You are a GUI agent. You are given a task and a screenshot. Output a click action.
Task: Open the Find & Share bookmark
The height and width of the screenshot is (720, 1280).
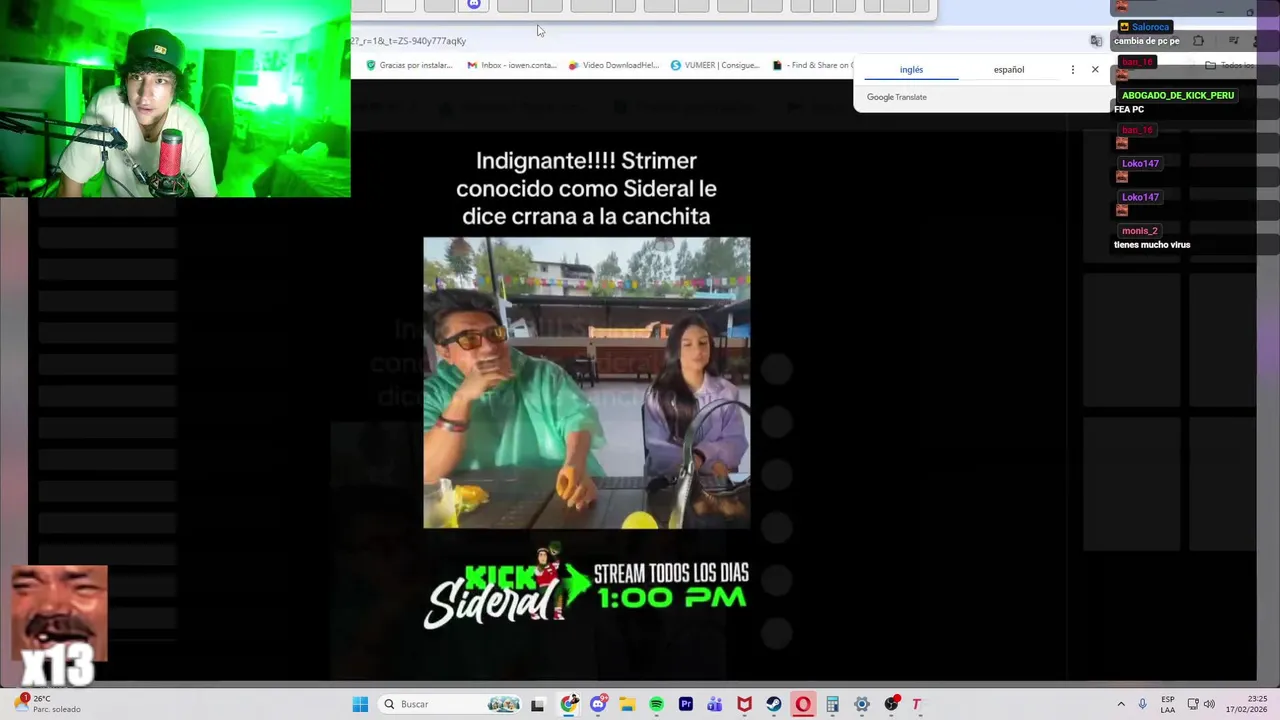pos(813,65)
